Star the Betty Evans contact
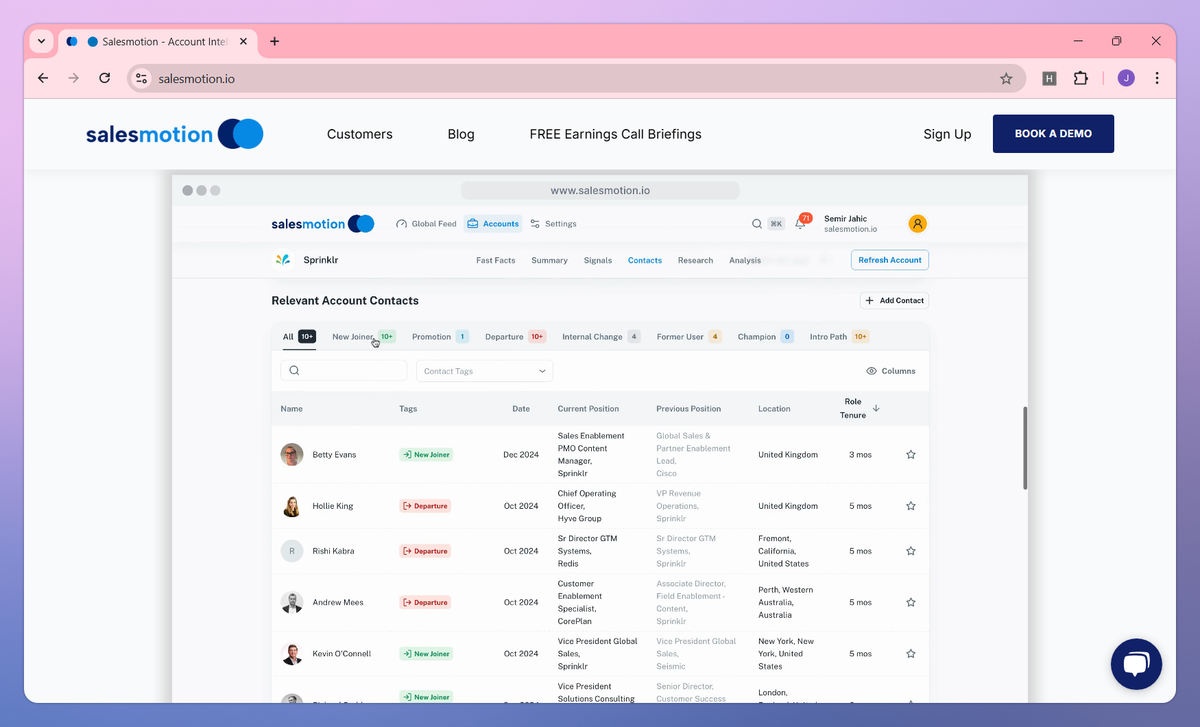1200x727 pixels. pyautogui.click(x=911, y=454)
